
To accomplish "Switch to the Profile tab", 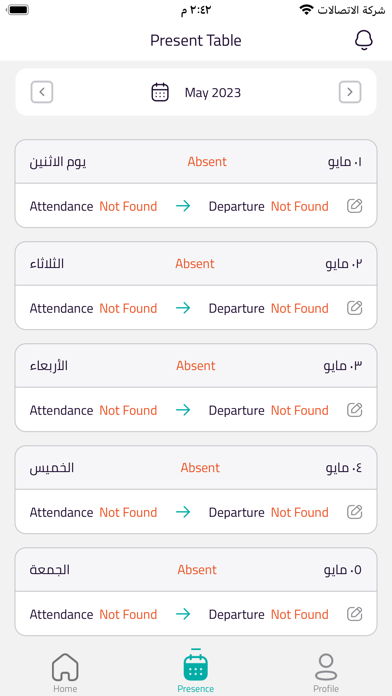I will pyautogui.click(x=326, y=673).
